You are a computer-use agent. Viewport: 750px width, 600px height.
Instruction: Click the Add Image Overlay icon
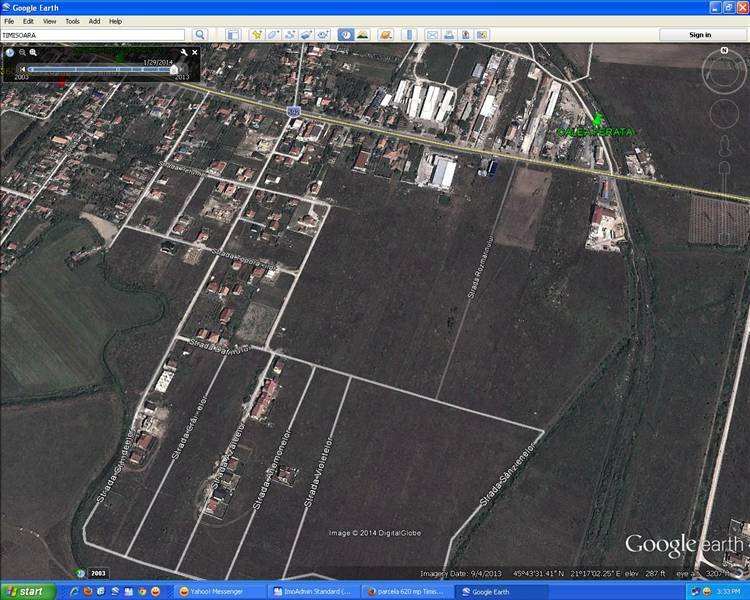pos(306,35)
